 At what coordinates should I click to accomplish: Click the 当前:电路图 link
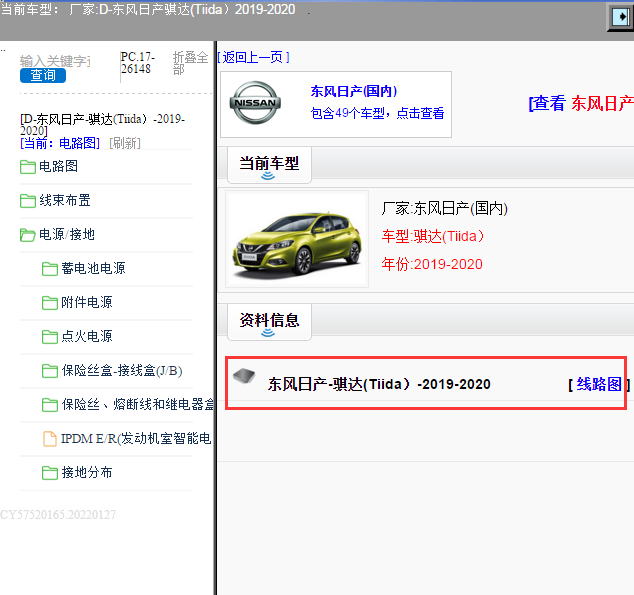[x=60, y=143]
